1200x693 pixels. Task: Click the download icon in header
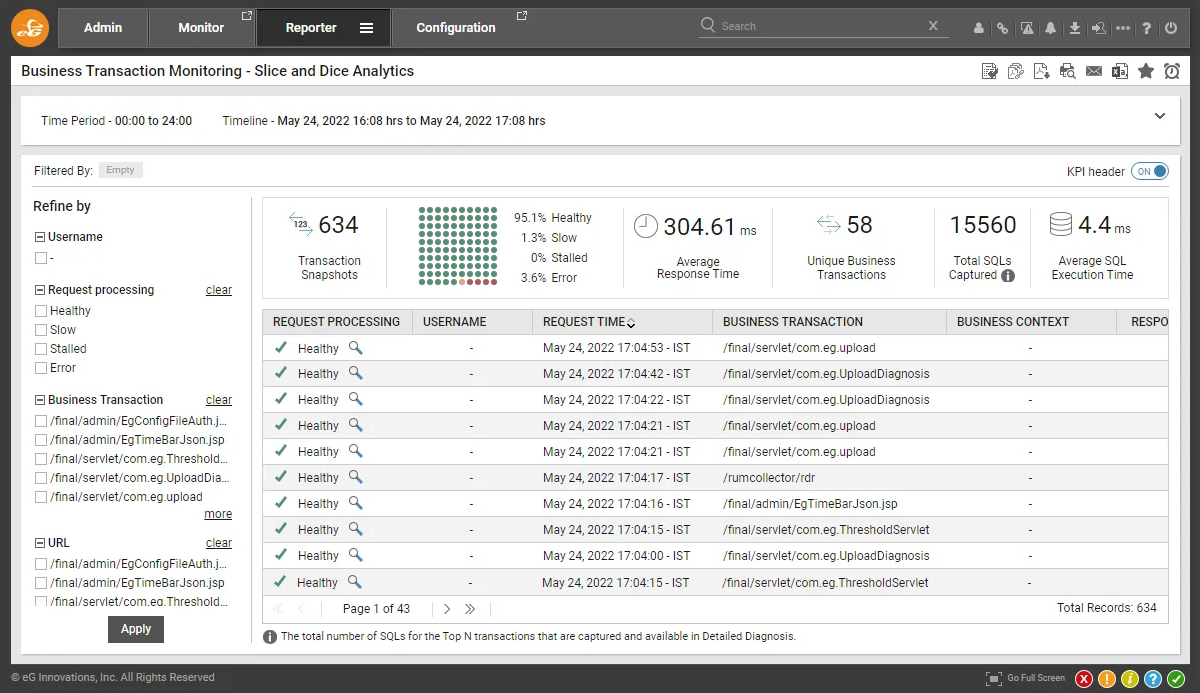(x=1074, y=29)
